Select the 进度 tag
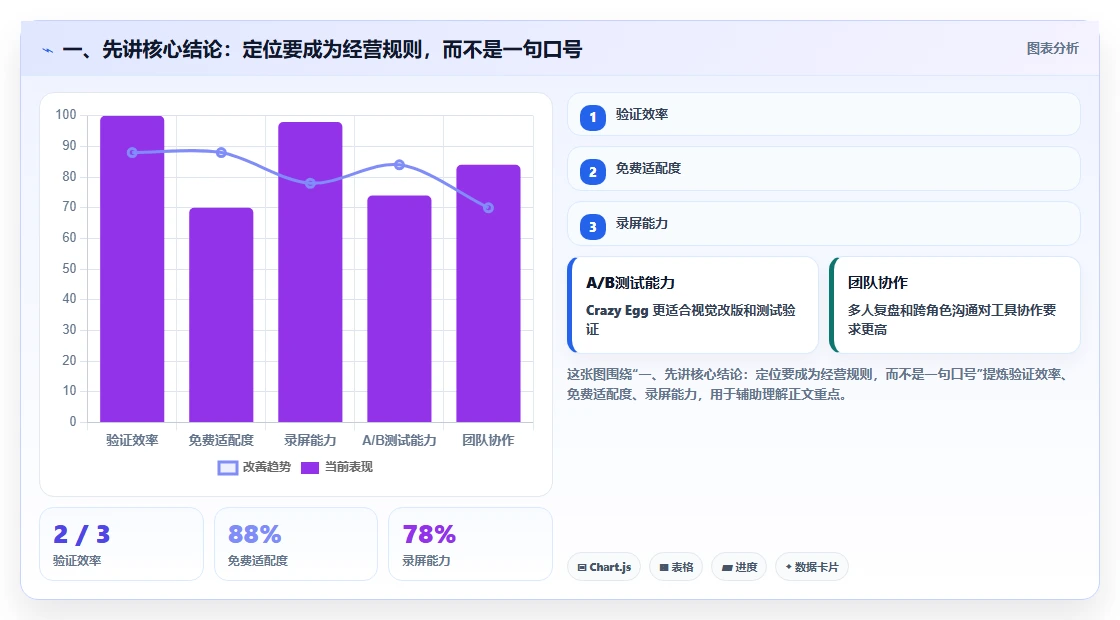 tap(739, 567)
